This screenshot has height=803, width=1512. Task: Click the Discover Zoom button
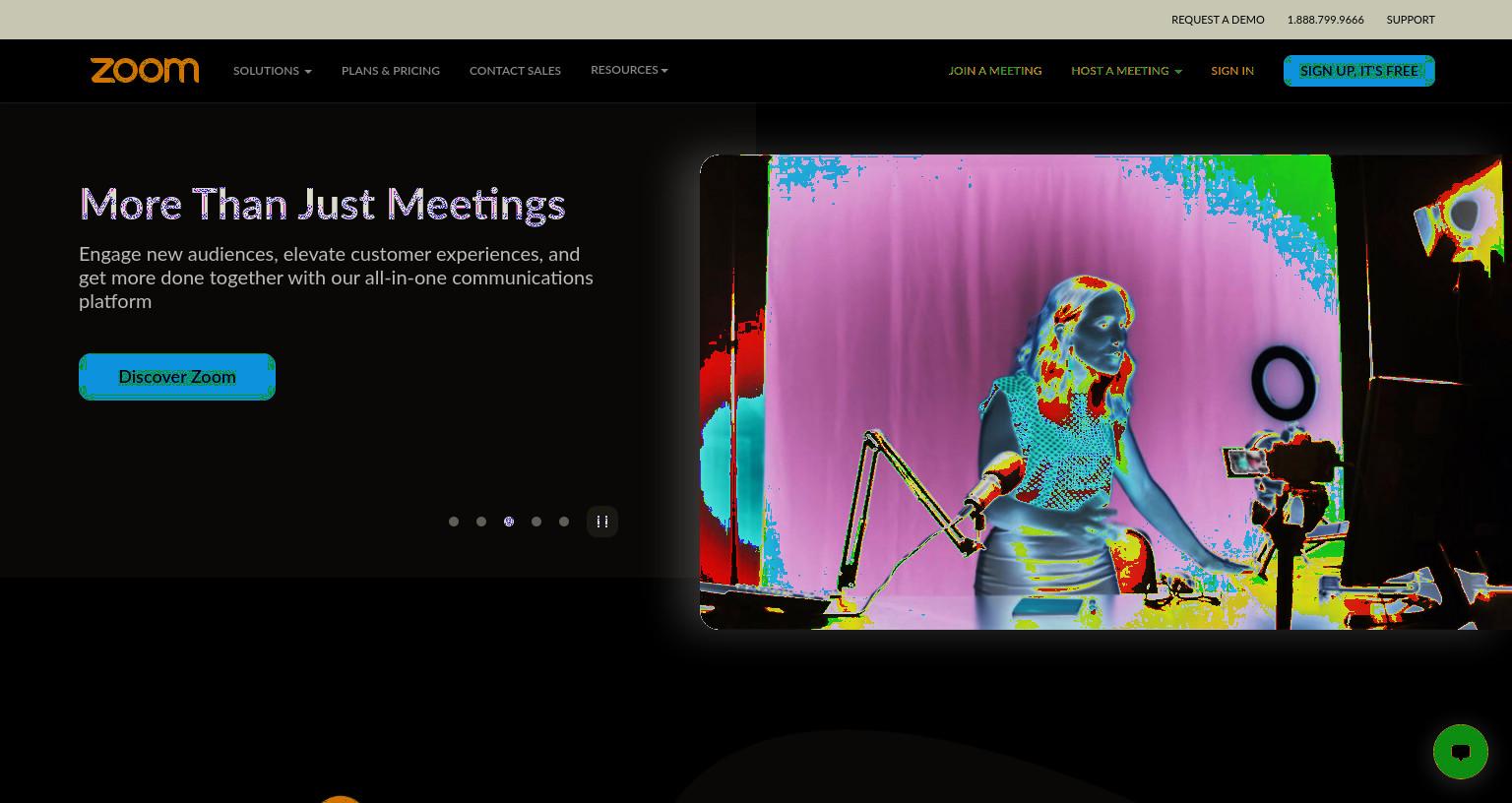tap(177, 377)
